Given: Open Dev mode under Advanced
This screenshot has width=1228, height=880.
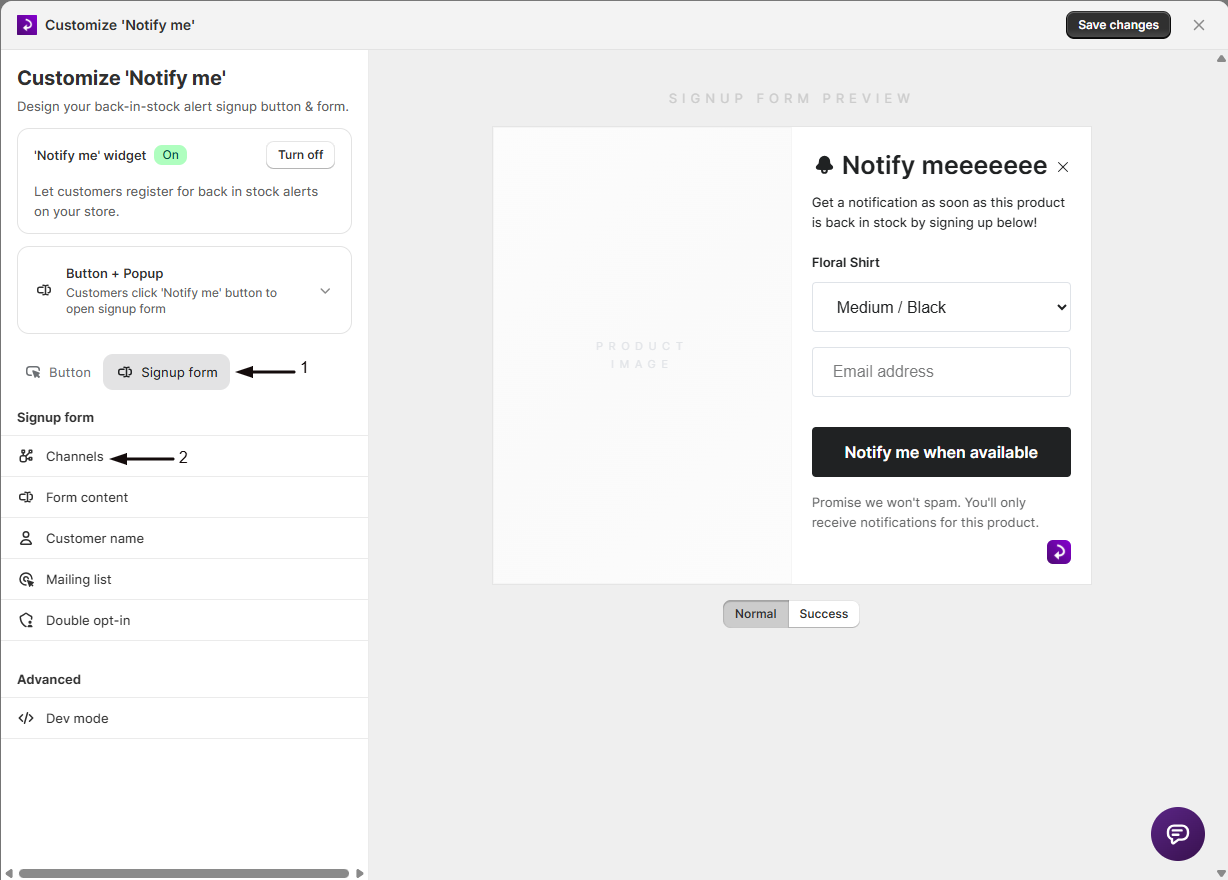Looking at the screenshot, I should click(184, 718).
